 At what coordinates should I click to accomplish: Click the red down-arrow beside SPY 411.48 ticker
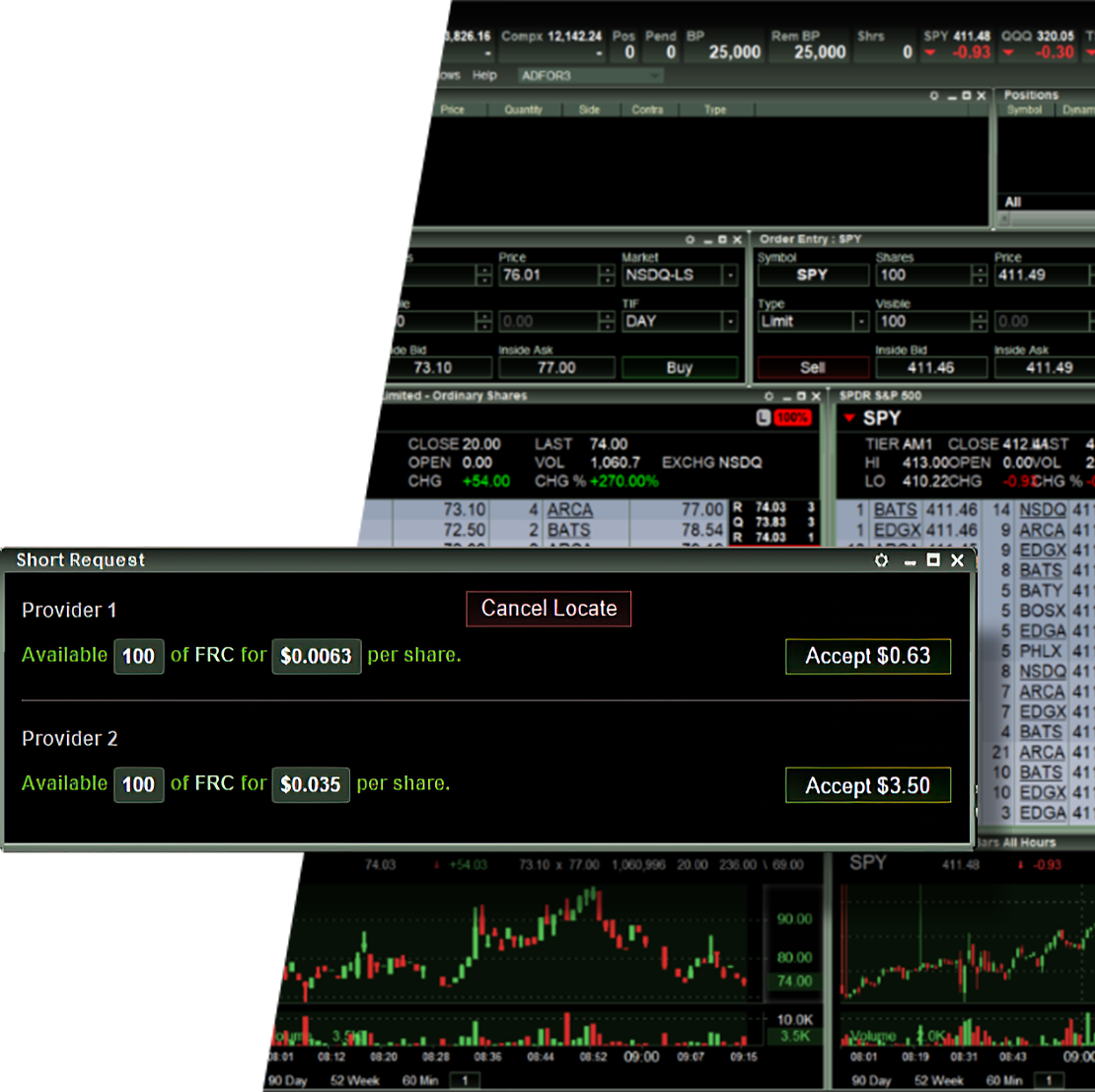[928, 52]
